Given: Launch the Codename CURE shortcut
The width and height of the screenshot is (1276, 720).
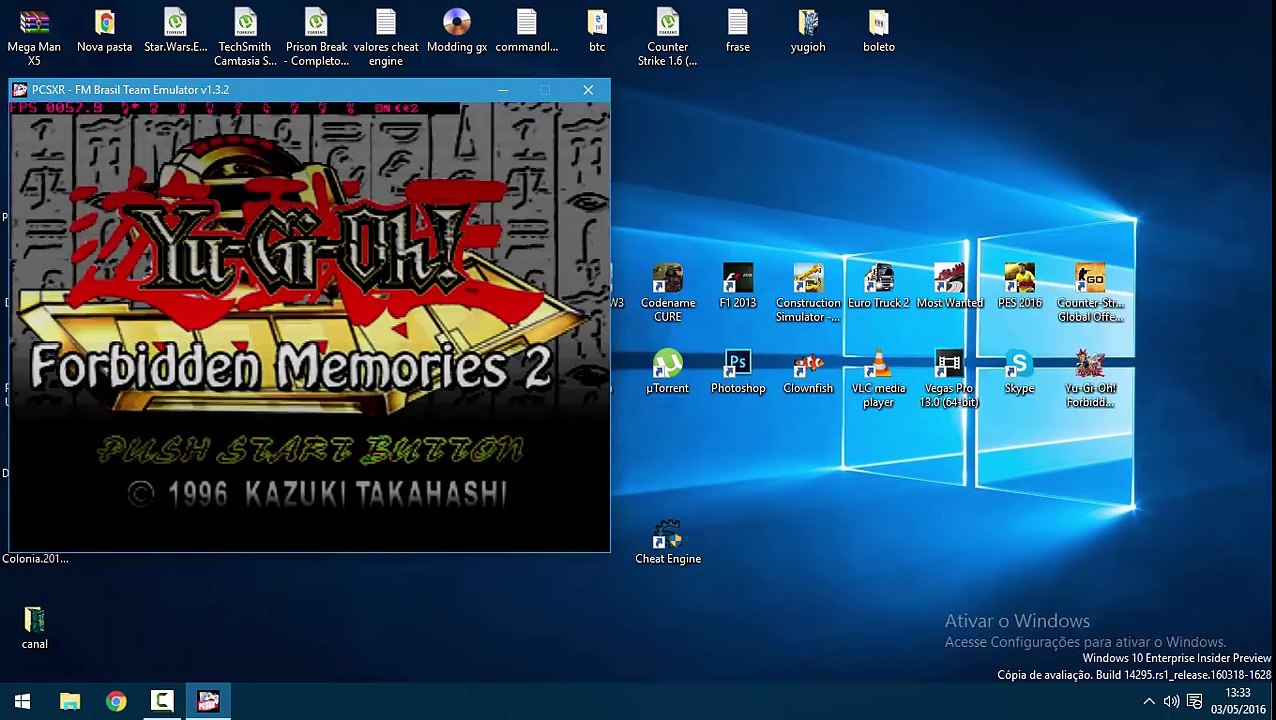Looking at the screenshot, I should click(x=667, y=278).
